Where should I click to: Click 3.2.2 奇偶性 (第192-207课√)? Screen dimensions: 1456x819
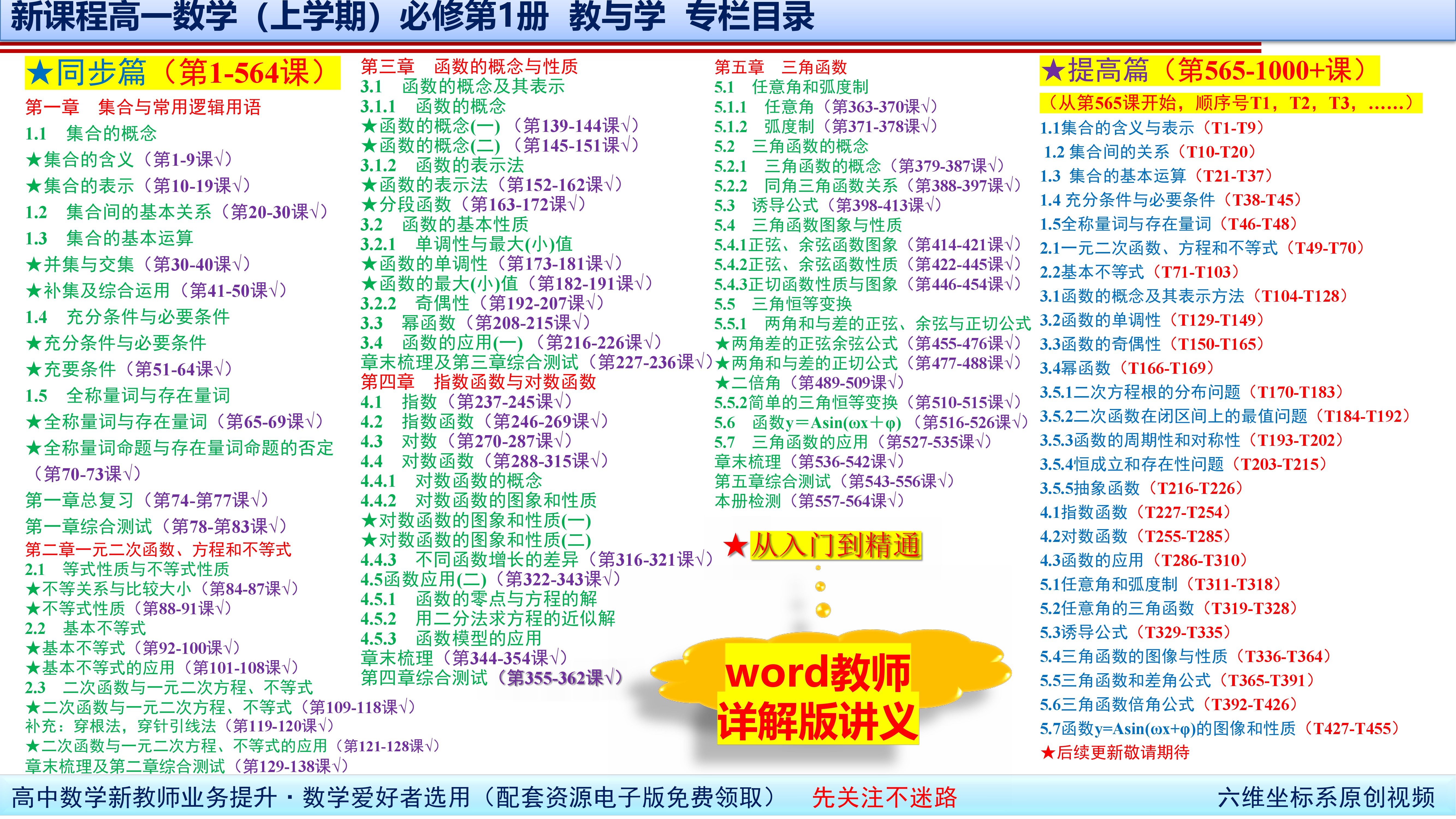(x=483, y=304)
